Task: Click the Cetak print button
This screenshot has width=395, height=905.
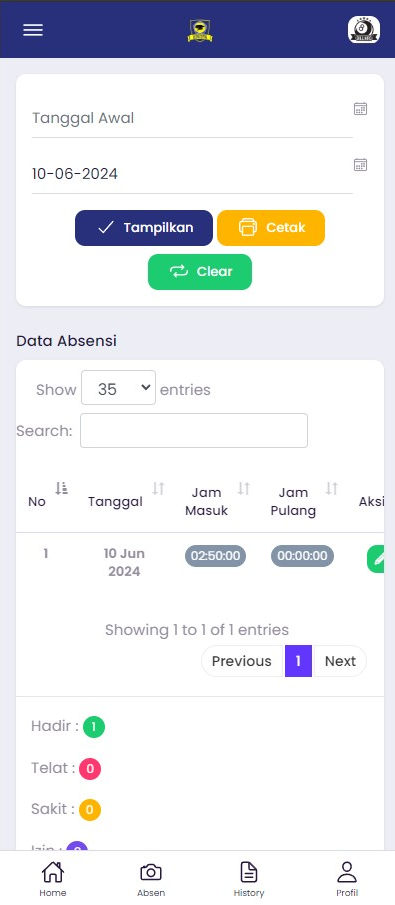Action: coord(271,227)
